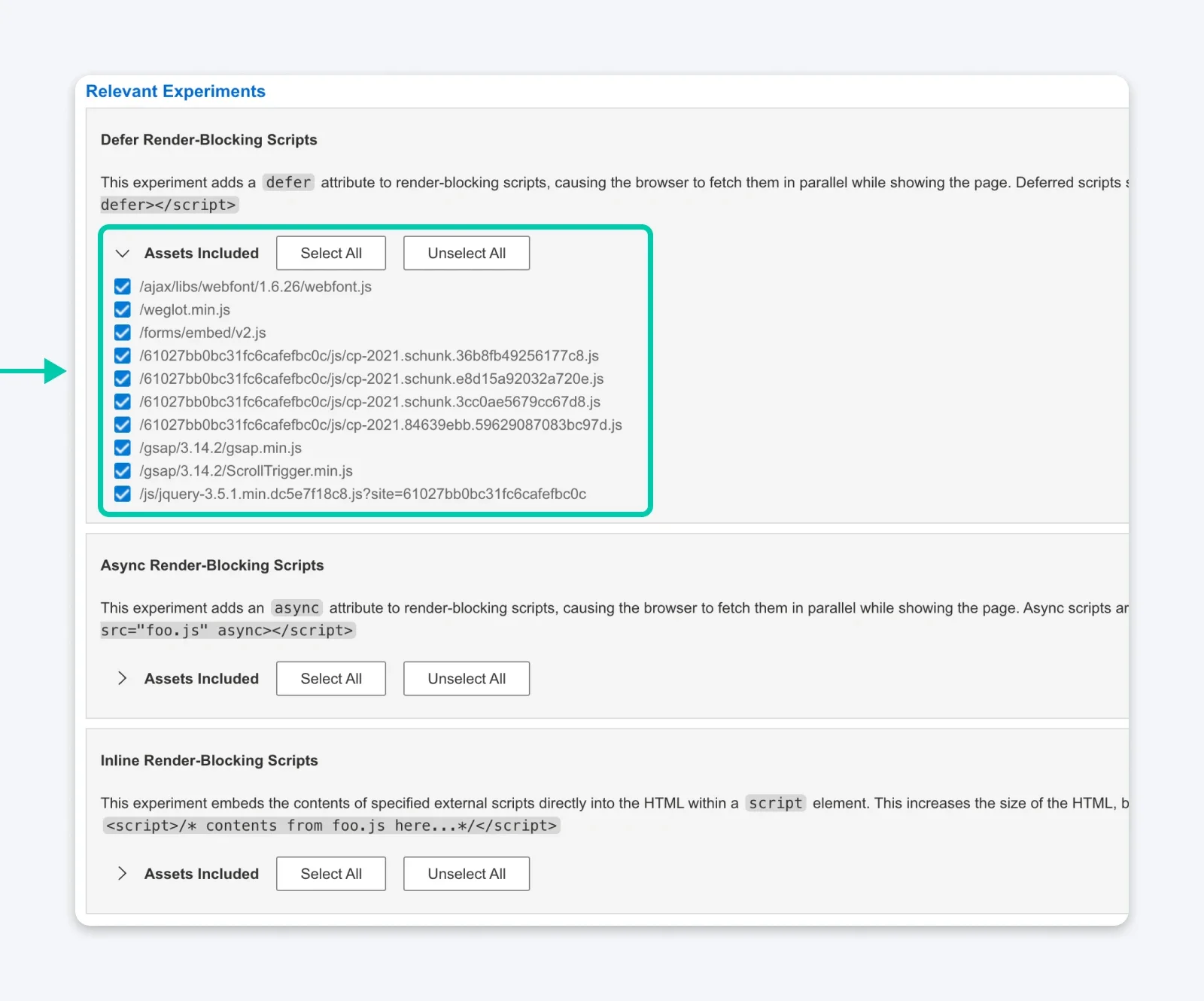Click the Relevant Experiments heading

[175, 91]
